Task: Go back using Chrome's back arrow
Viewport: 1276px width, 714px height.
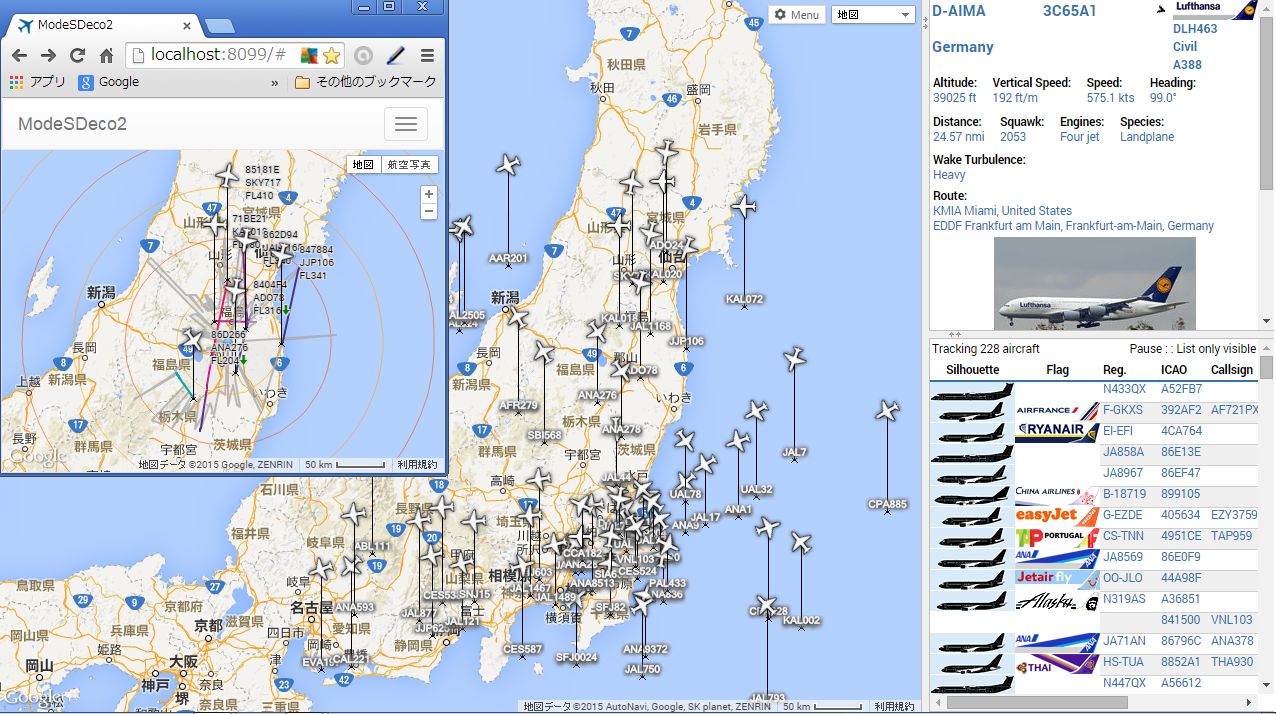Action: click(20, 55)
